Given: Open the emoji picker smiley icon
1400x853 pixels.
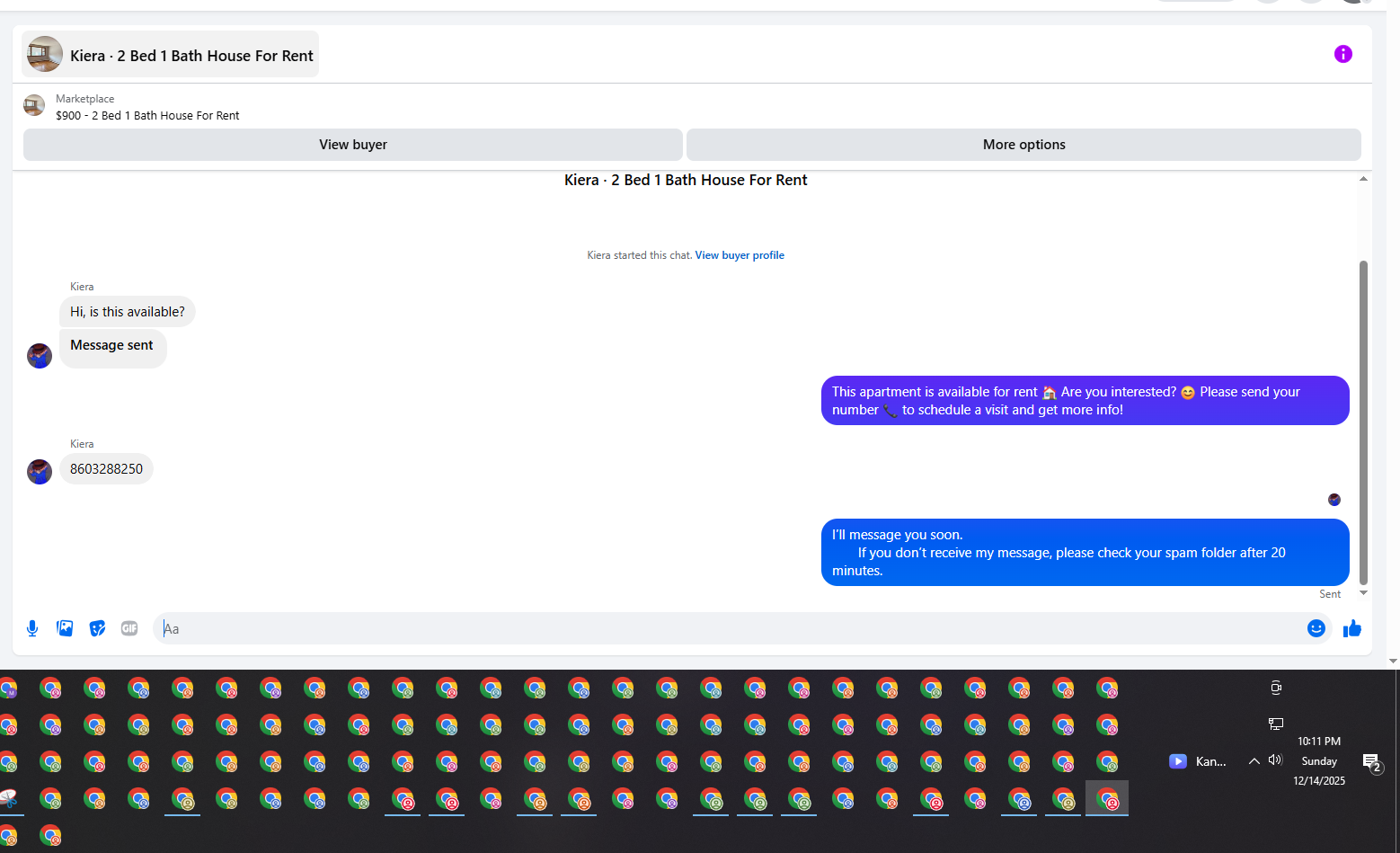Looking at the screenshot, I should tap(1316, 628).
